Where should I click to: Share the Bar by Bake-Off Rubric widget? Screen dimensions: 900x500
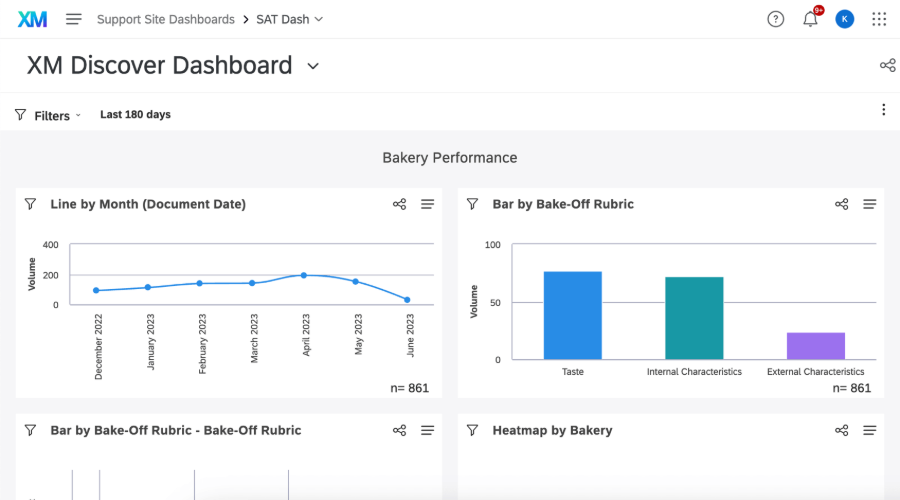(842, 204)
